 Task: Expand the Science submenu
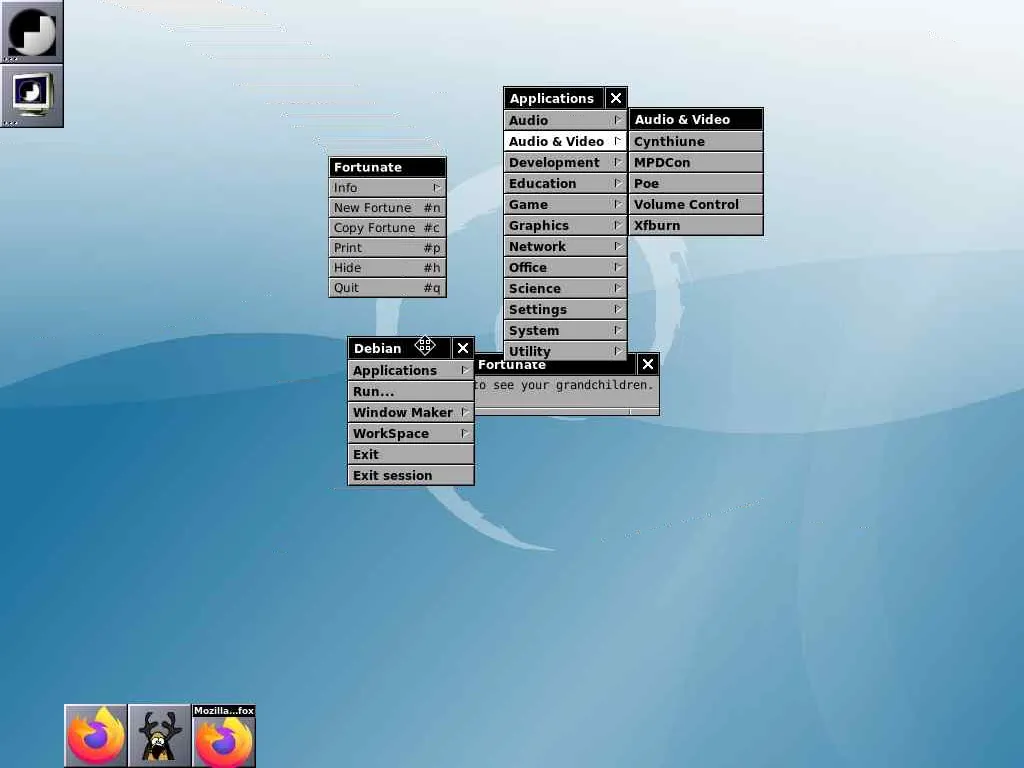566,288
